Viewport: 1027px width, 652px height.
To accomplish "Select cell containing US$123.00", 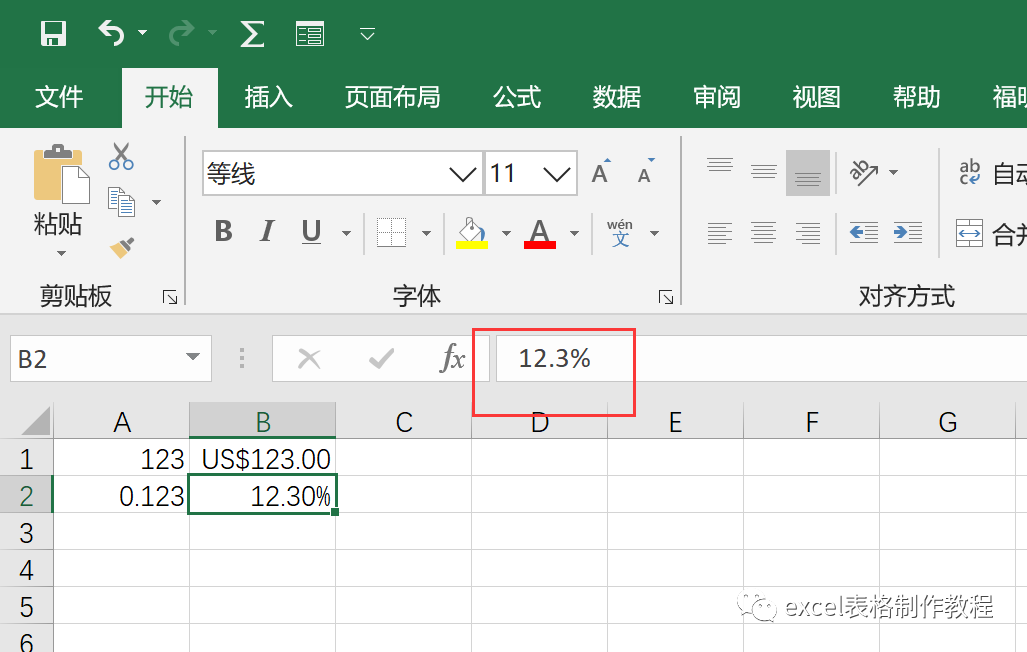I will click(263, 458).
